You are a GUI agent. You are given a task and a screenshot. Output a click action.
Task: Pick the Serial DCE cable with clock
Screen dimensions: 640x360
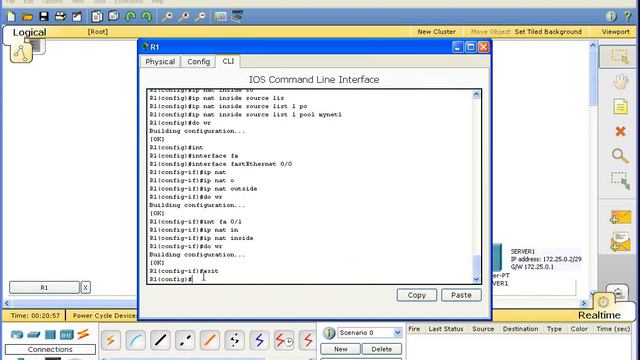[284, 340]
